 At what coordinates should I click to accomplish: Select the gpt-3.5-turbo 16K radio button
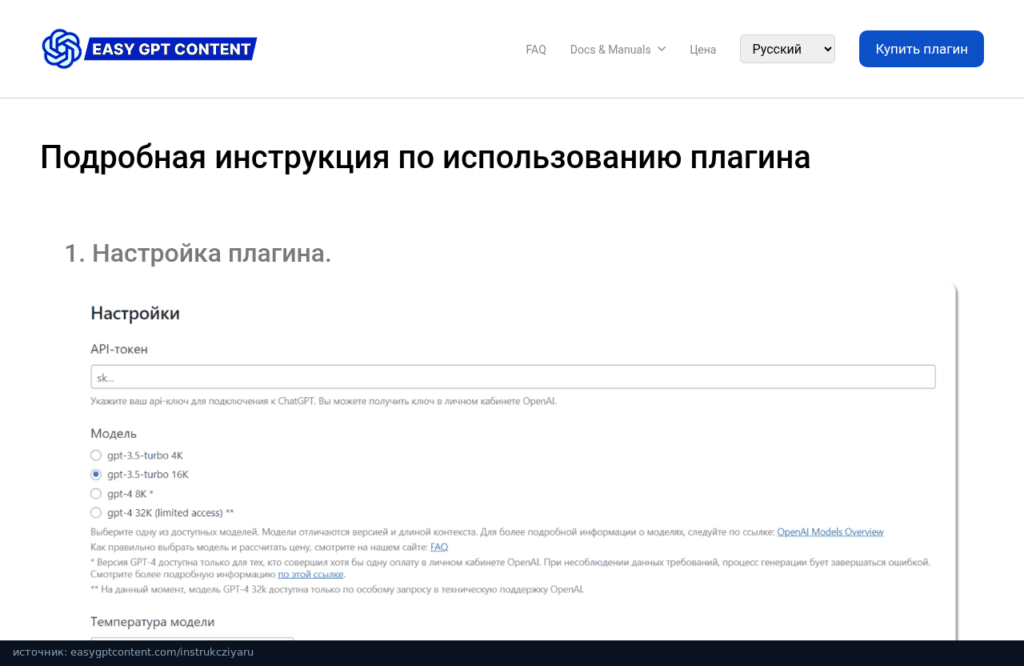pyautogui.click(x=96, y=474)
